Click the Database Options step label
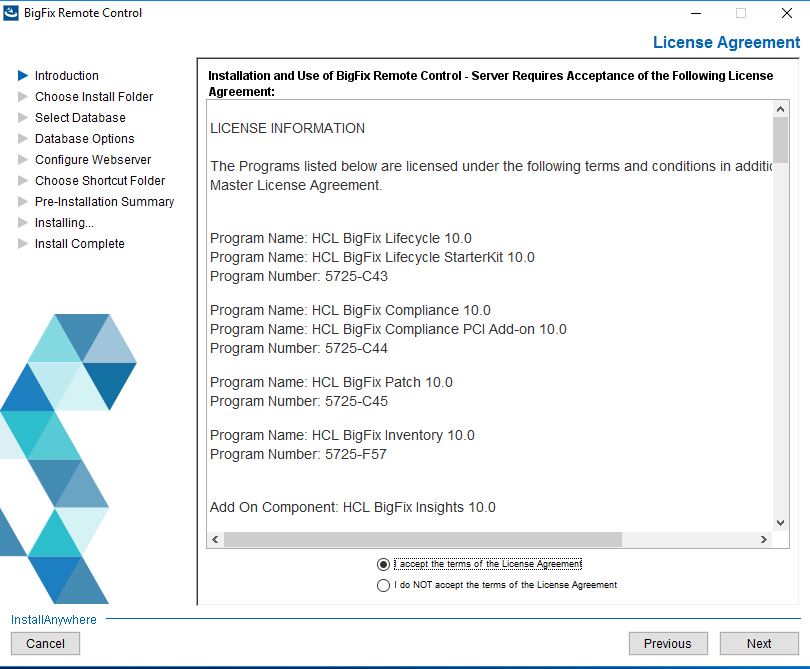 pyautogui.click(x=85, y=138)
